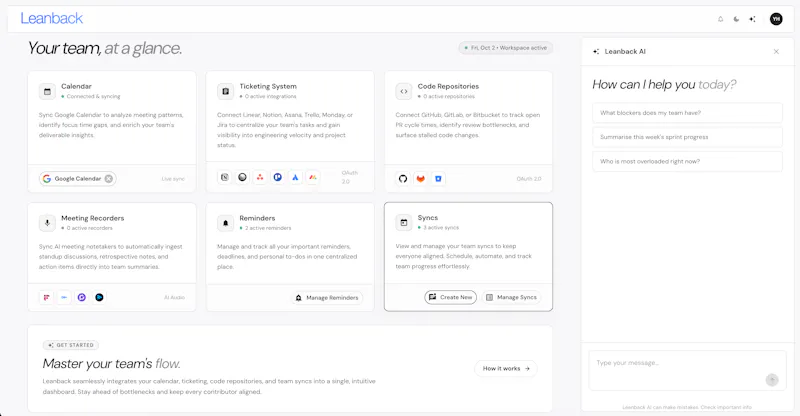Click the Calendar card title

pos(77,86)
